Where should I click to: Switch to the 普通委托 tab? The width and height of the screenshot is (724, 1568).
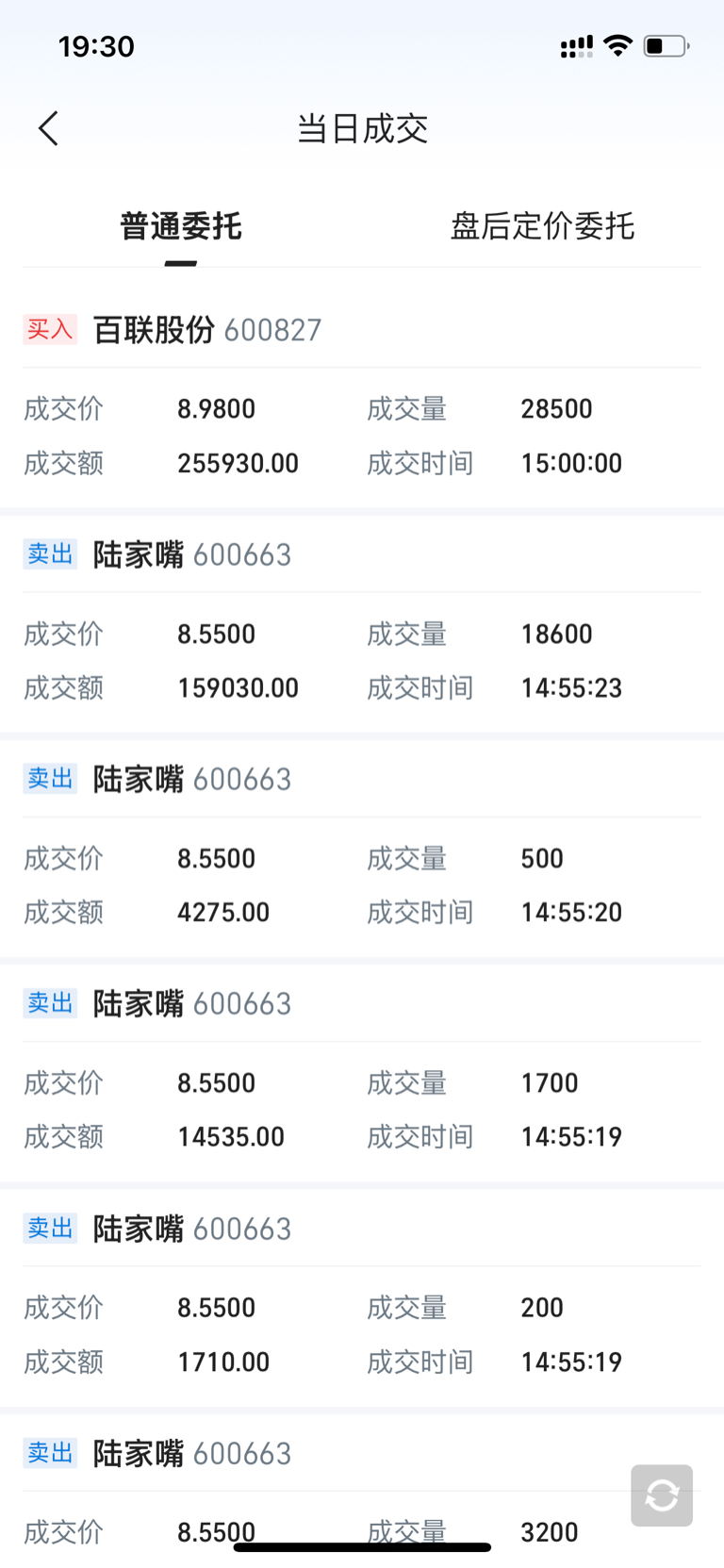[x=181, y=226]
